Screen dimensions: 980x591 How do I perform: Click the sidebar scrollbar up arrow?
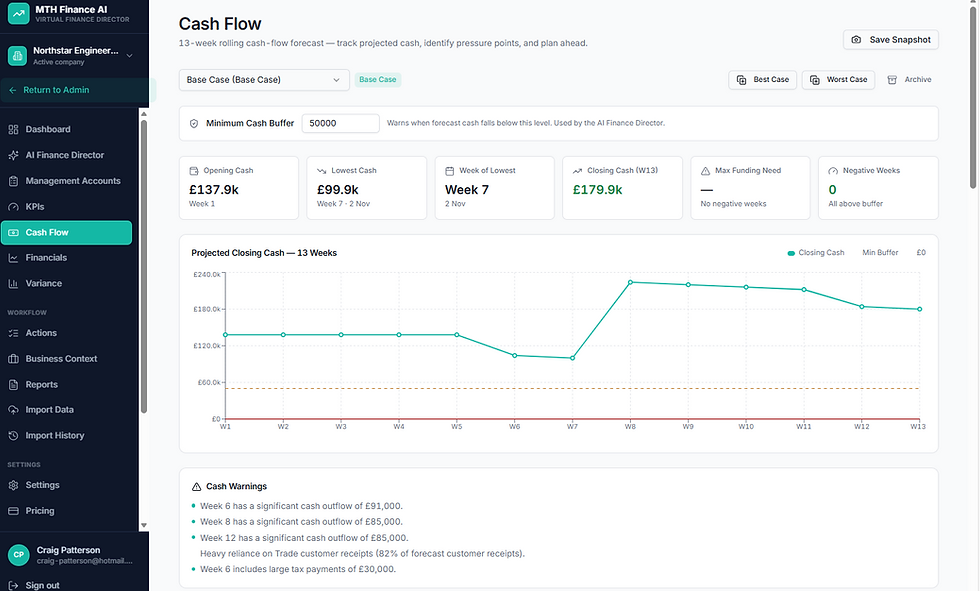[144, 114]
